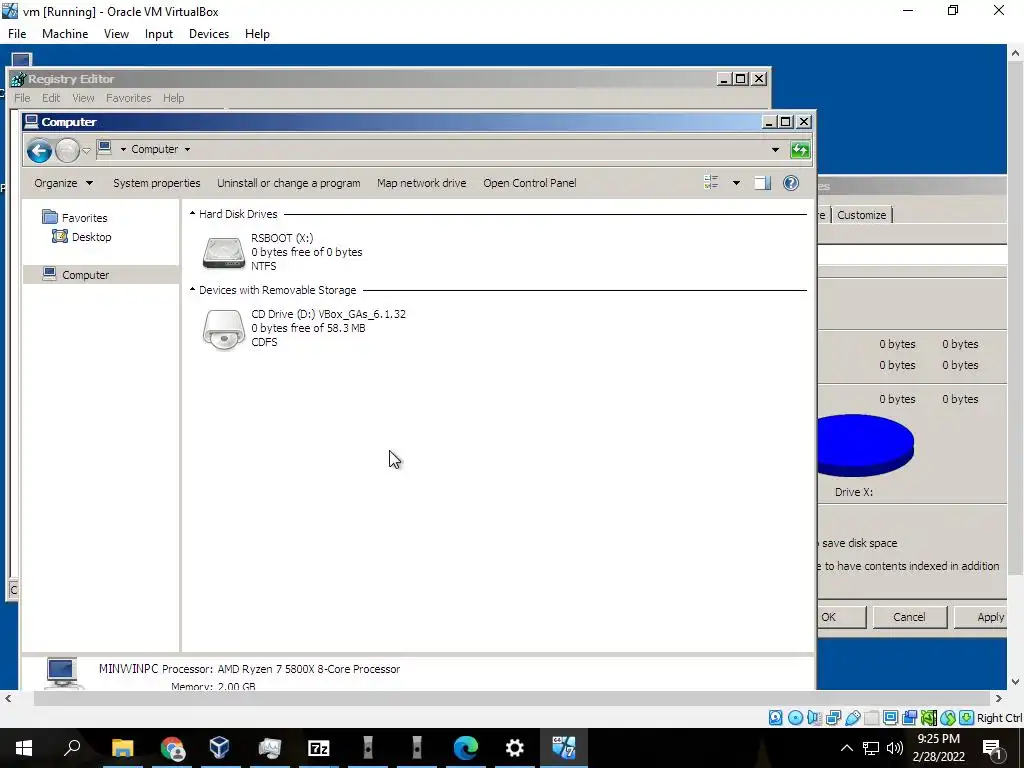
Task: Open the VirtualBox Input menu
Action: 159,34
